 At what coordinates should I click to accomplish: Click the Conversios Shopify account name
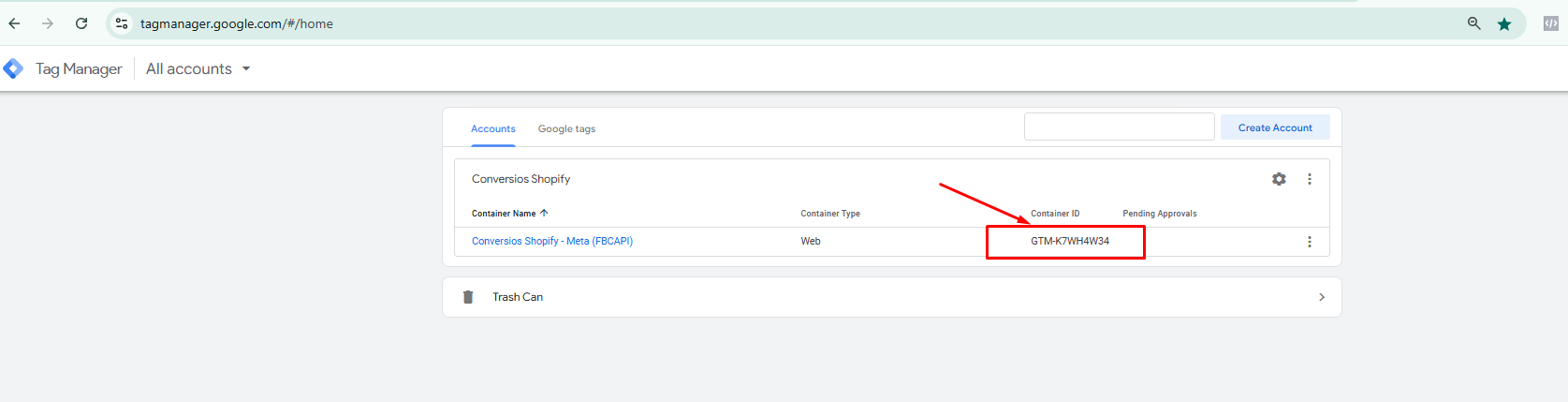point(520,179)
